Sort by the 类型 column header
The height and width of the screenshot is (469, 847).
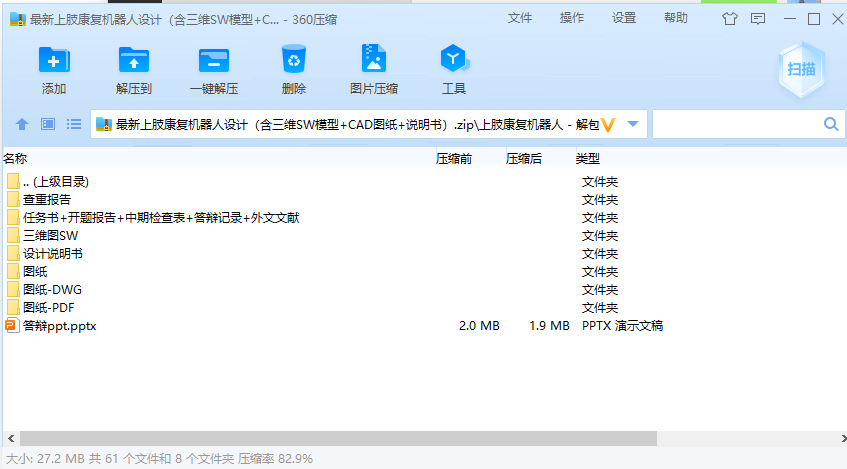(588, 158)
